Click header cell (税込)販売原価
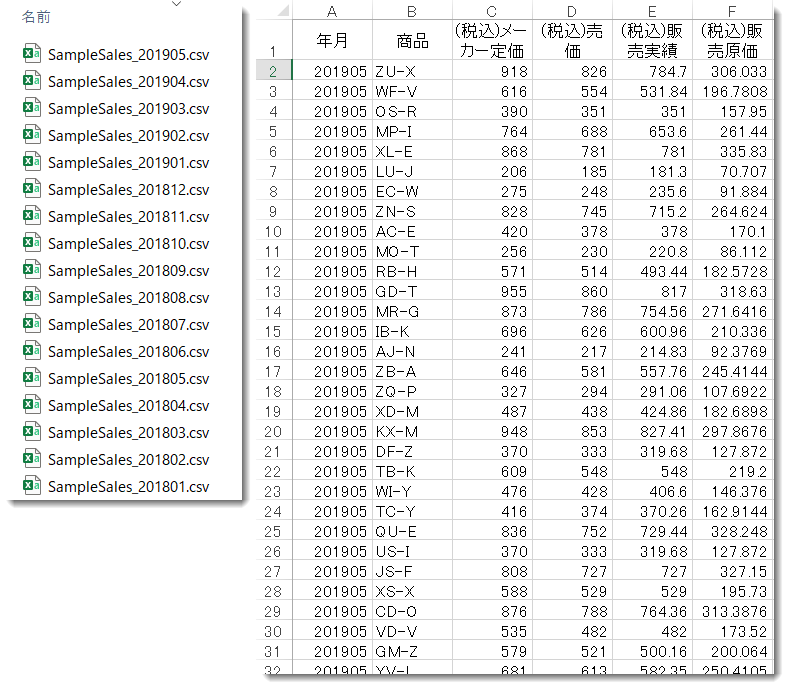789x689 pixels. [x=732, y=40]
